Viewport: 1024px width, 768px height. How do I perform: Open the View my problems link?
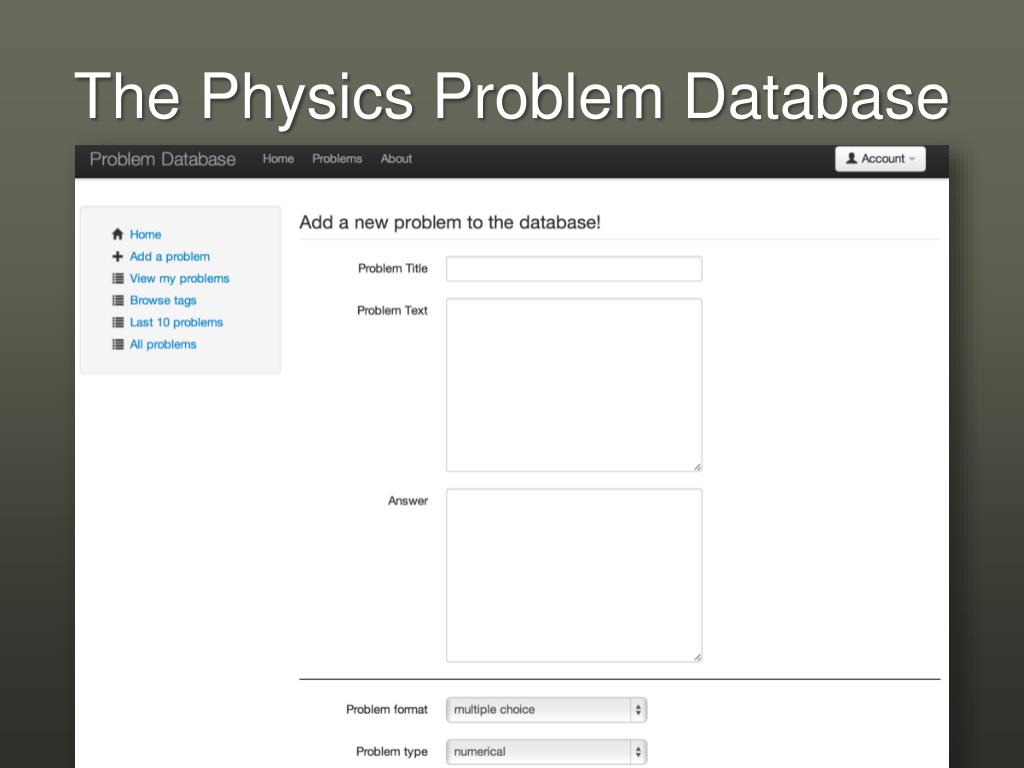[x=179, y=279]
